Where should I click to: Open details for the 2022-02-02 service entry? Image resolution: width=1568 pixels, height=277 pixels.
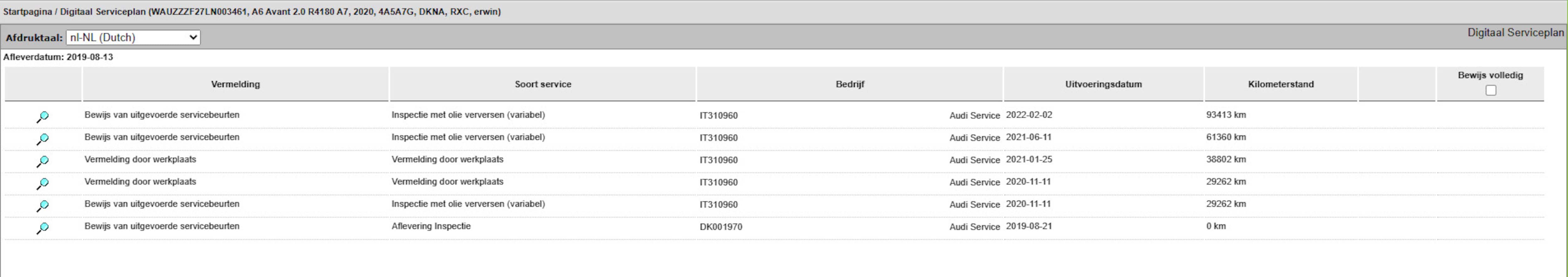pyautogui.click(x=42, y=117)
